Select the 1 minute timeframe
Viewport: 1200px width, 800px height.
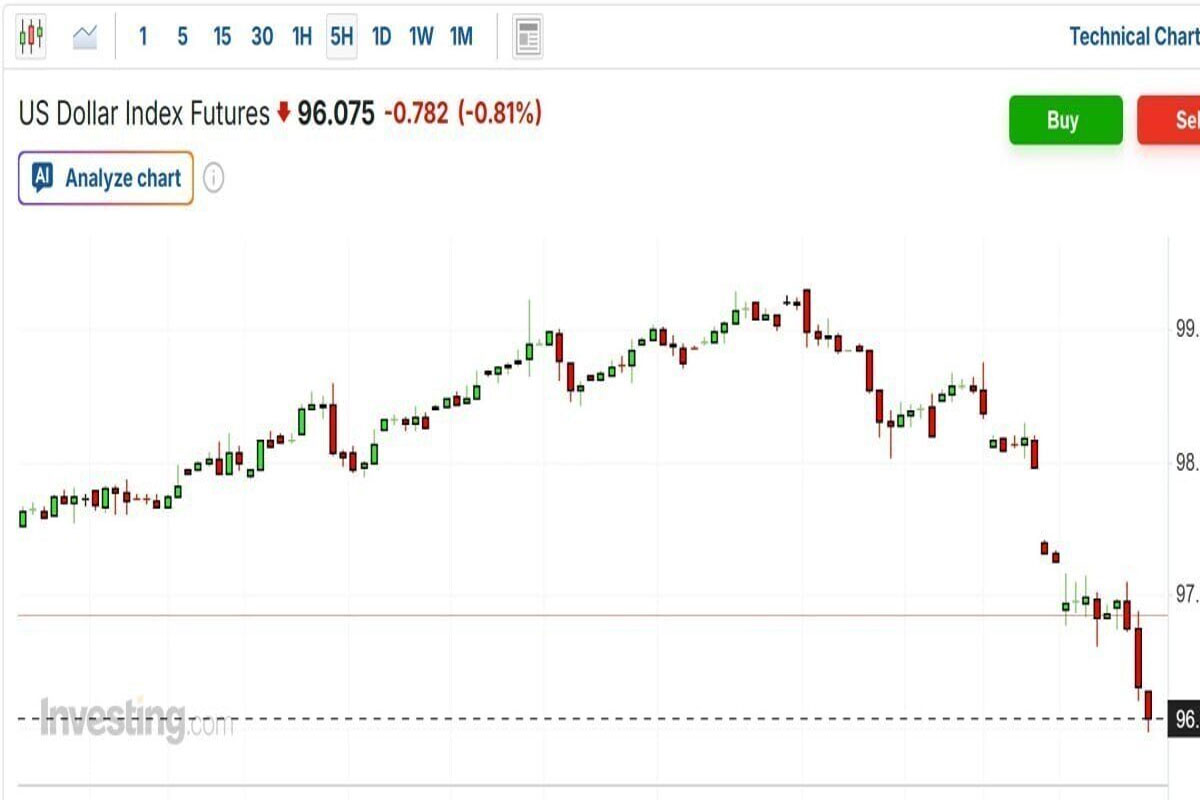(143, 37)
